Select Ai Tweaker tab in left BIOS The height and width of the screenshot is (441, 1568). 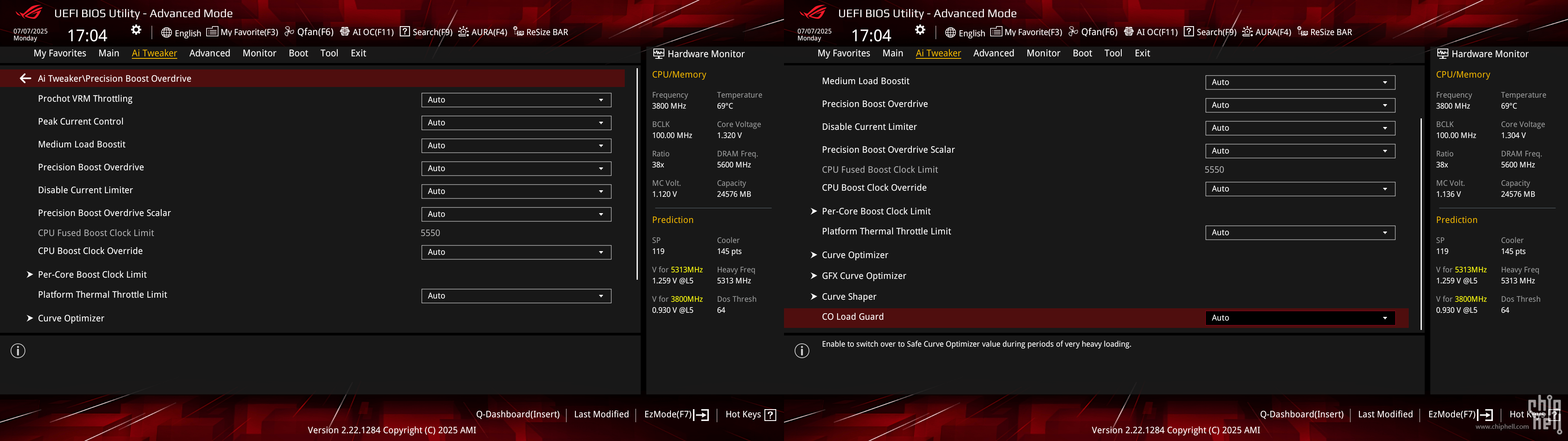pyautogui.click(x=155, y=53)
